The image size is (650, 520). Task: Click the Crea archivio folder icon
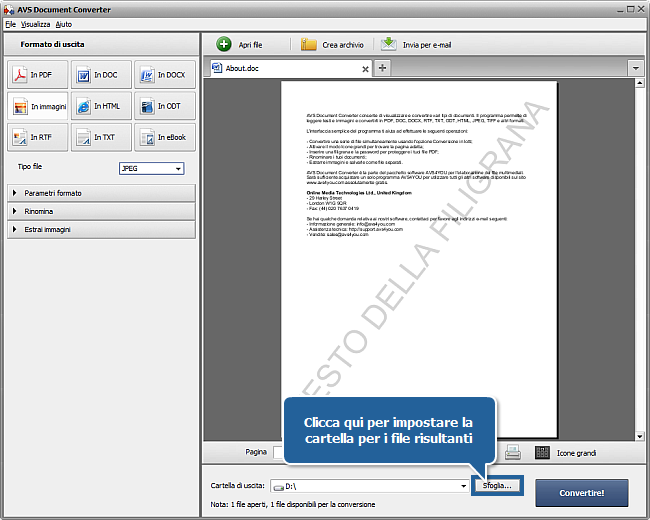pos(308,44)
